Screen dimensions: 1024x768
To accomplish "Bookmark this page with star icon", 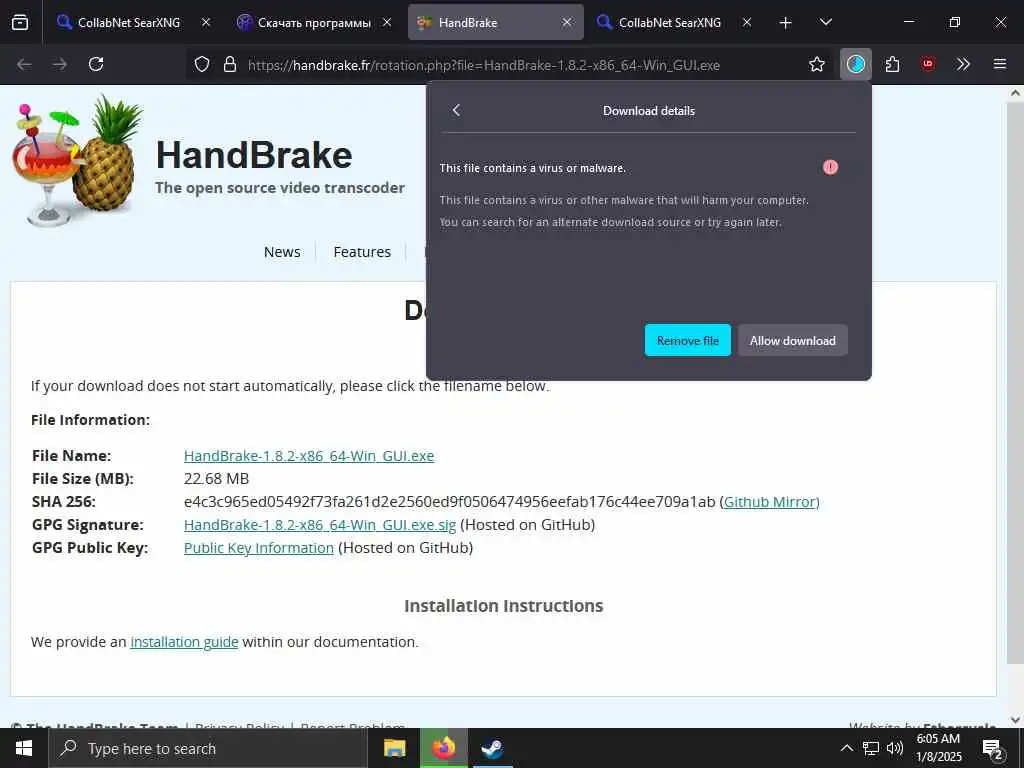I will (816, 64).
